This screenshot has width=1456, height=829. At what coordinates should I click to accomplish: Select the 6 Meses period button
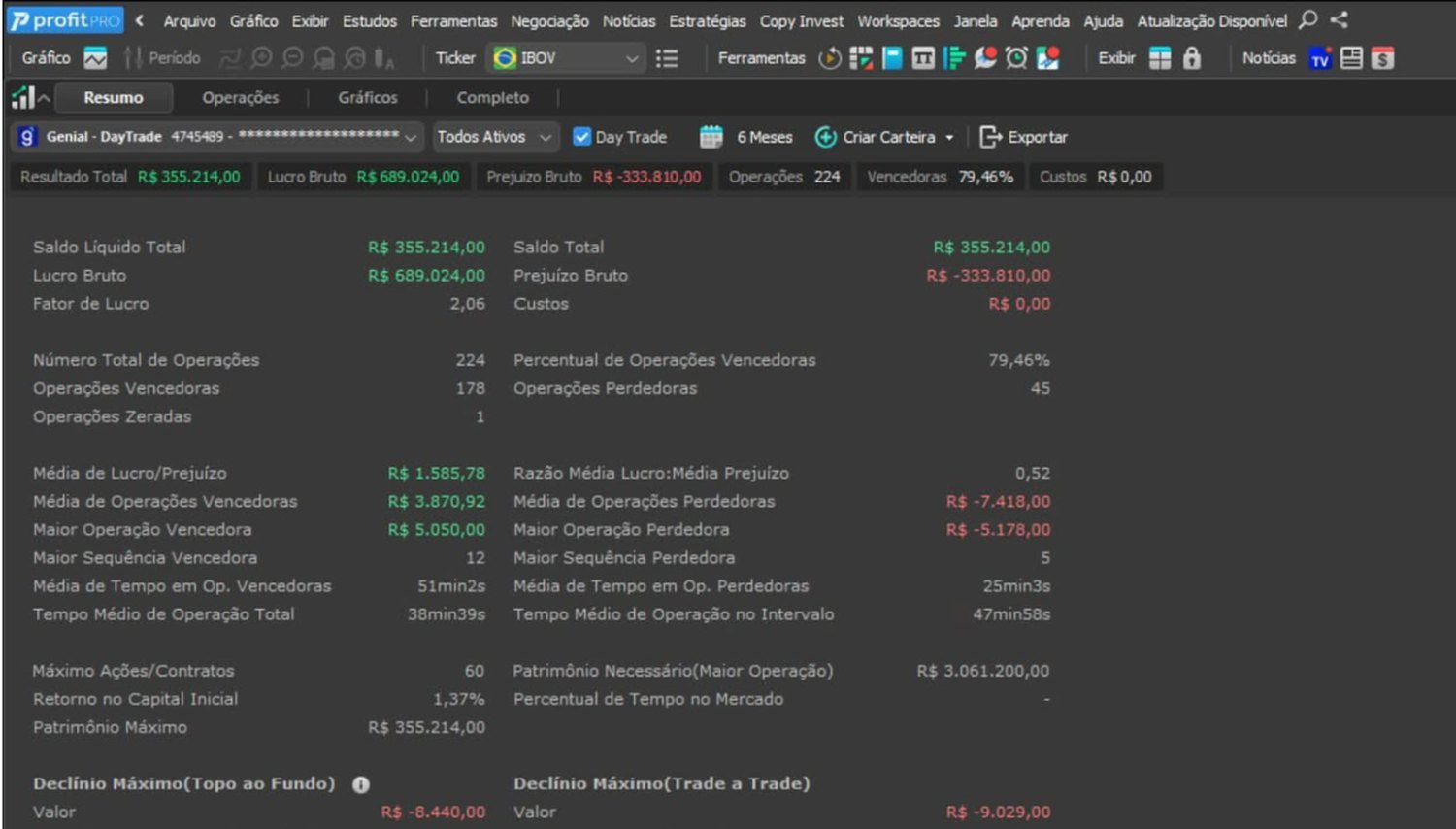click(765, 137)
